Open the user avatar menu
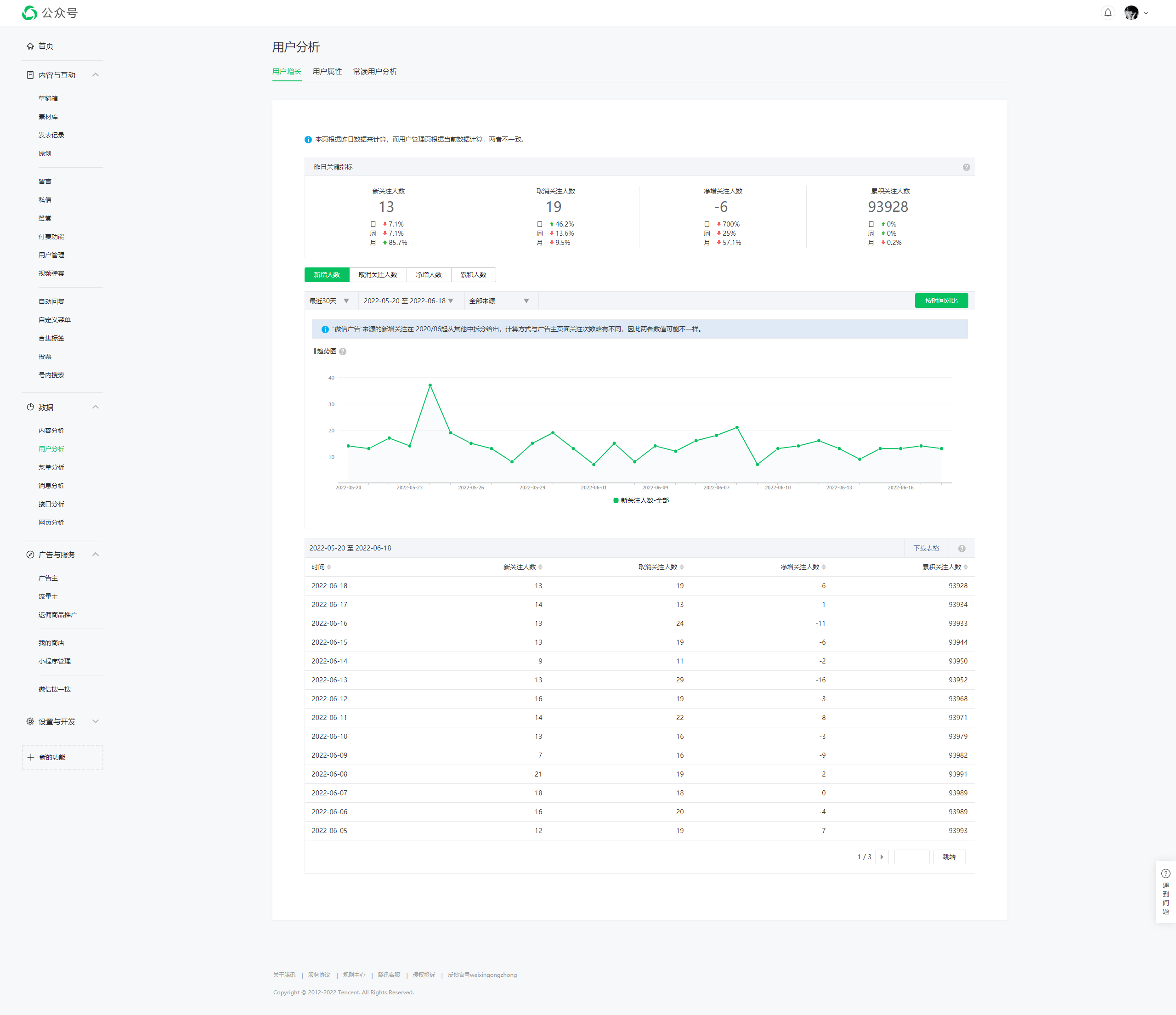The image size is (1176, 1015). 1132,12
